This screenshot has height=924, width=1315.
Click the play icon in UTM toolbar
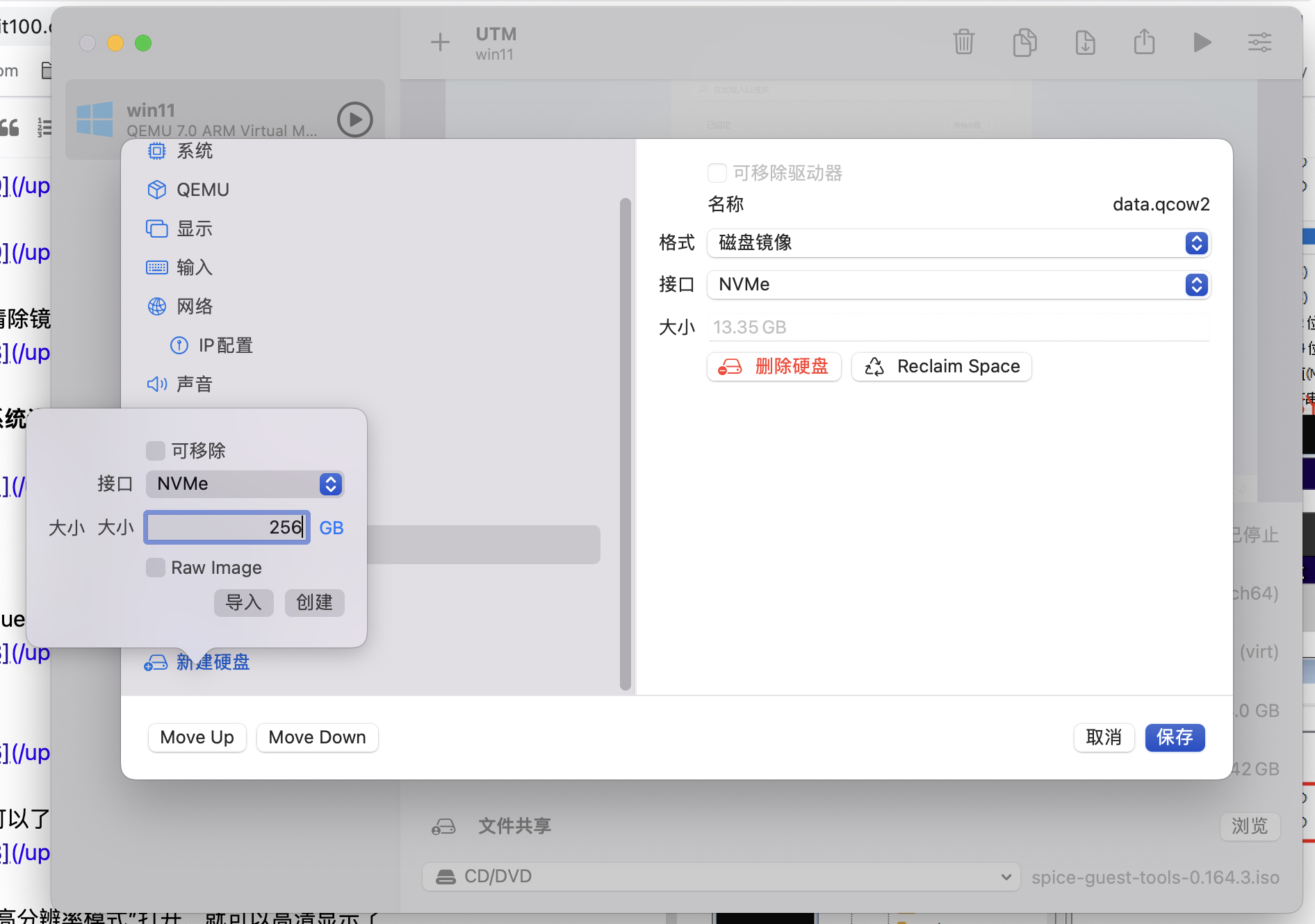pos(1202,42)
